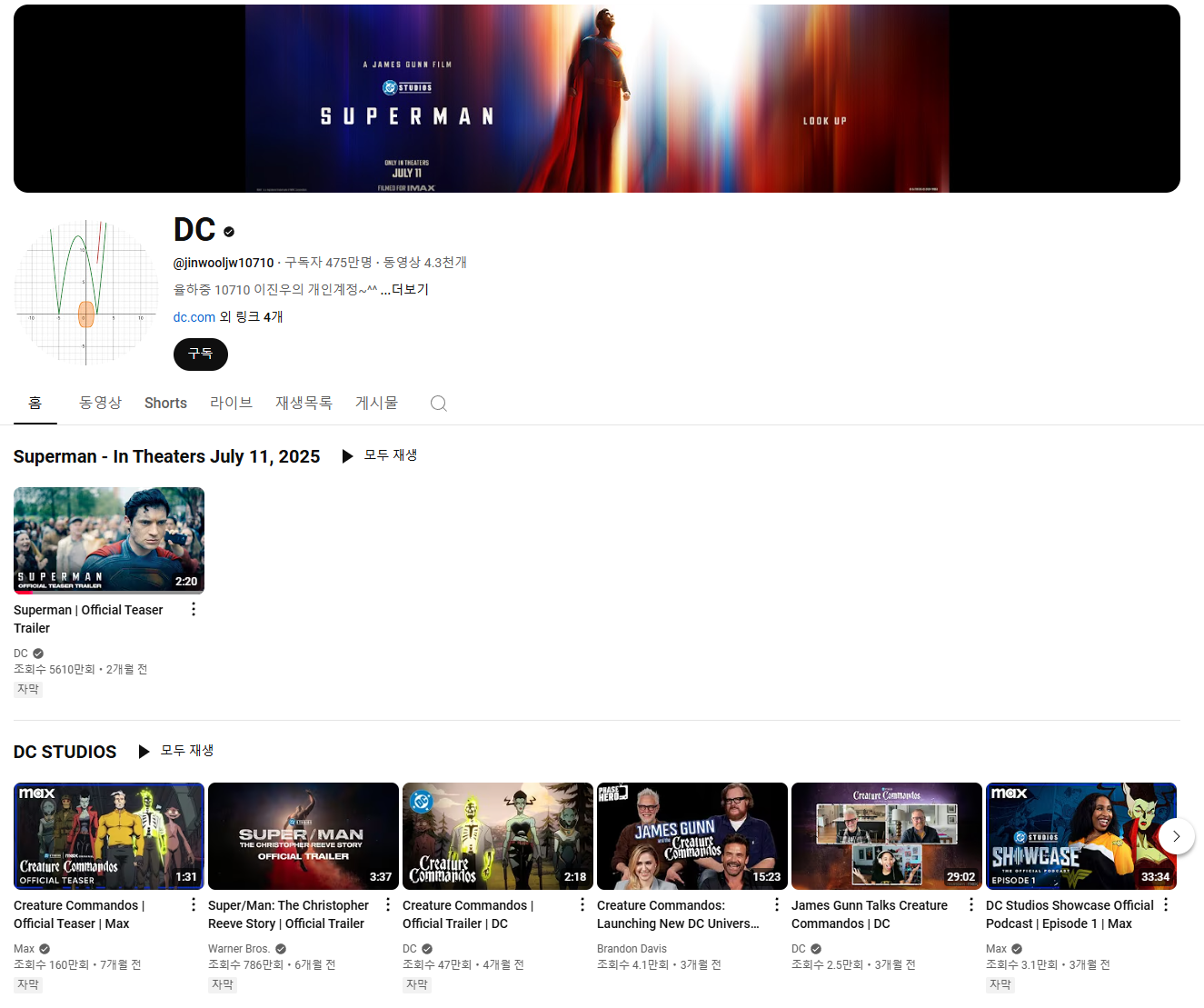
Task: Play the 29:02 James Gunn Talks thumbnail
Action: pyautogui.click(x=887, y=836)
